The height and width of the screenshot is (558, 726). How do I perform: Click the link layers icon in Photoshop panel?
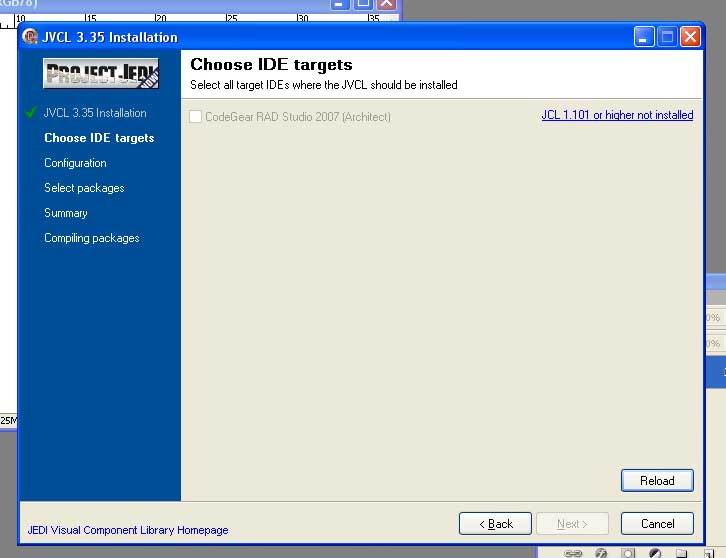pyautogui.click(x=573, y=552)
